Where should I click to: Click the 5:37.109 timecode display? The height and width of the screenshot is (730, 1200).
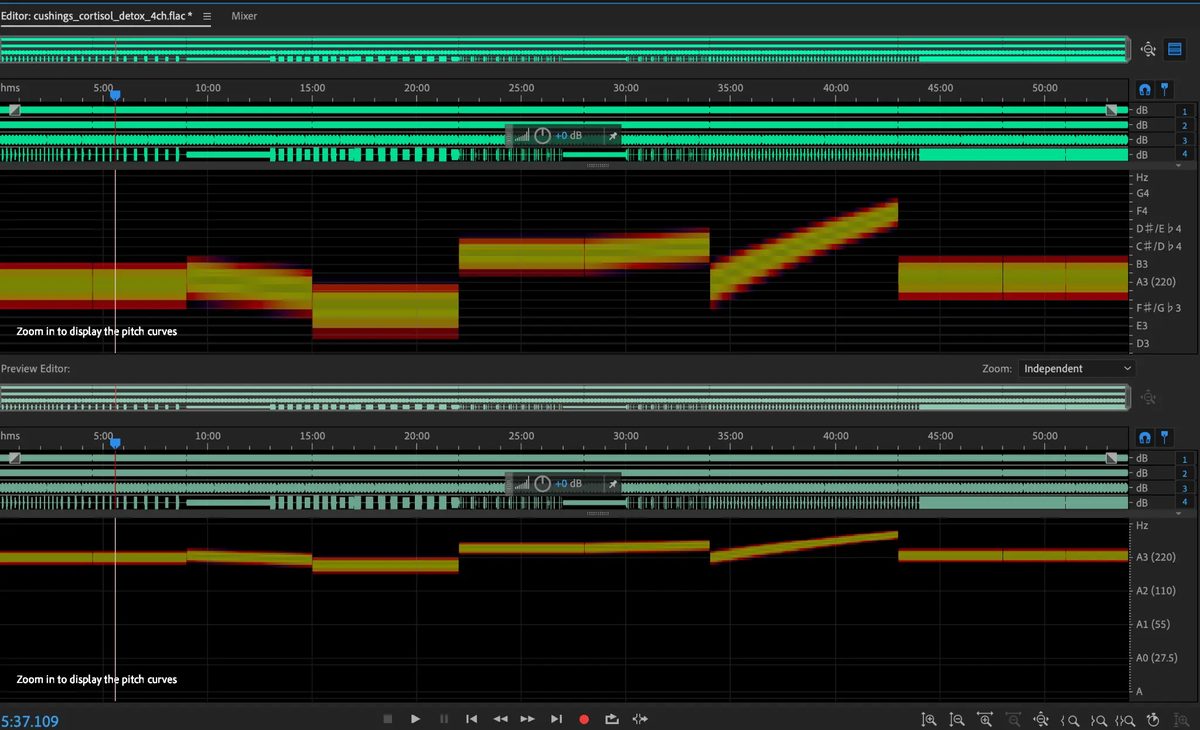[x=30, y=719]
